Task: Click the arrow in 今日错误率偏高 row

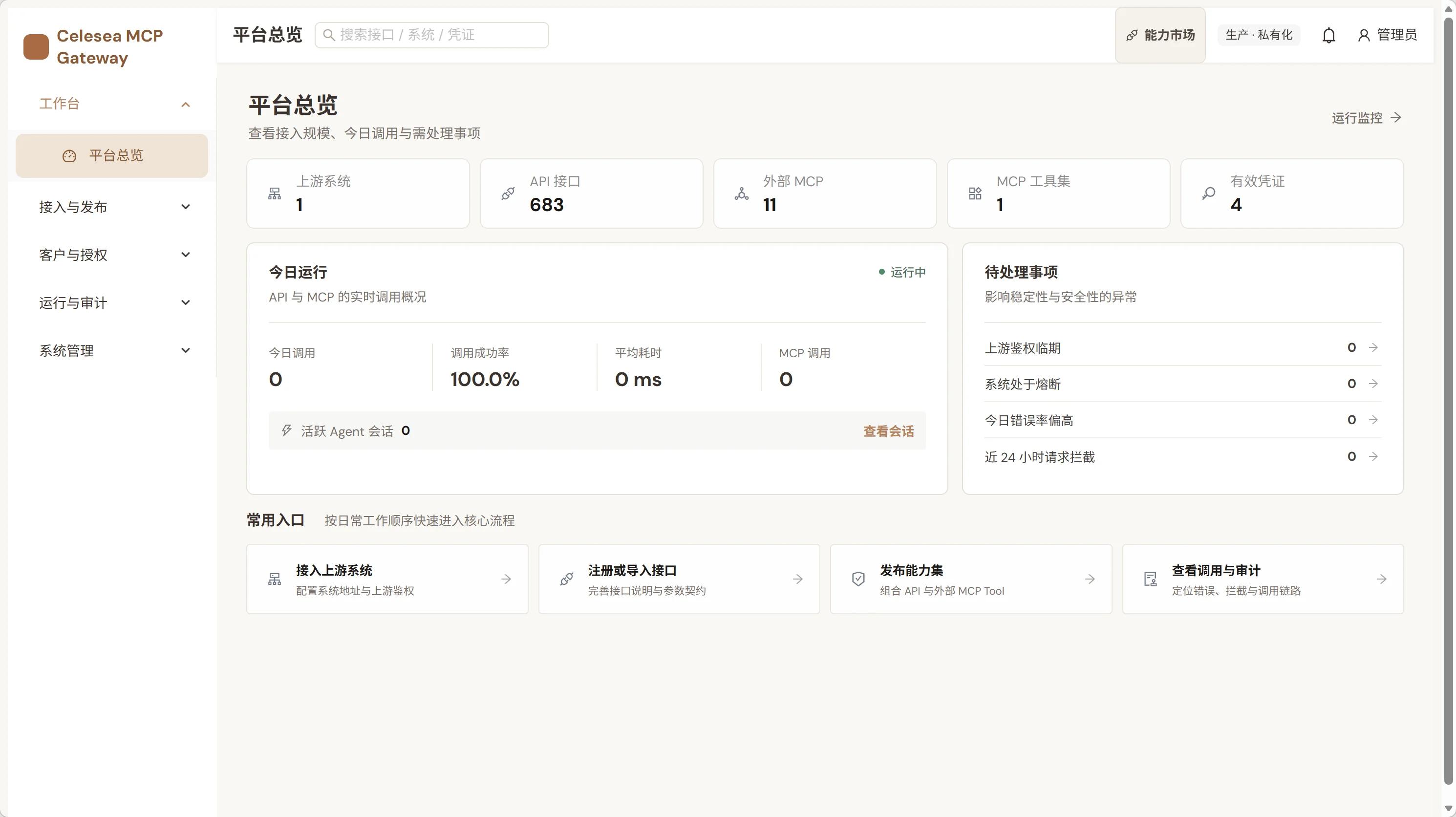Action: [1373, 420]
